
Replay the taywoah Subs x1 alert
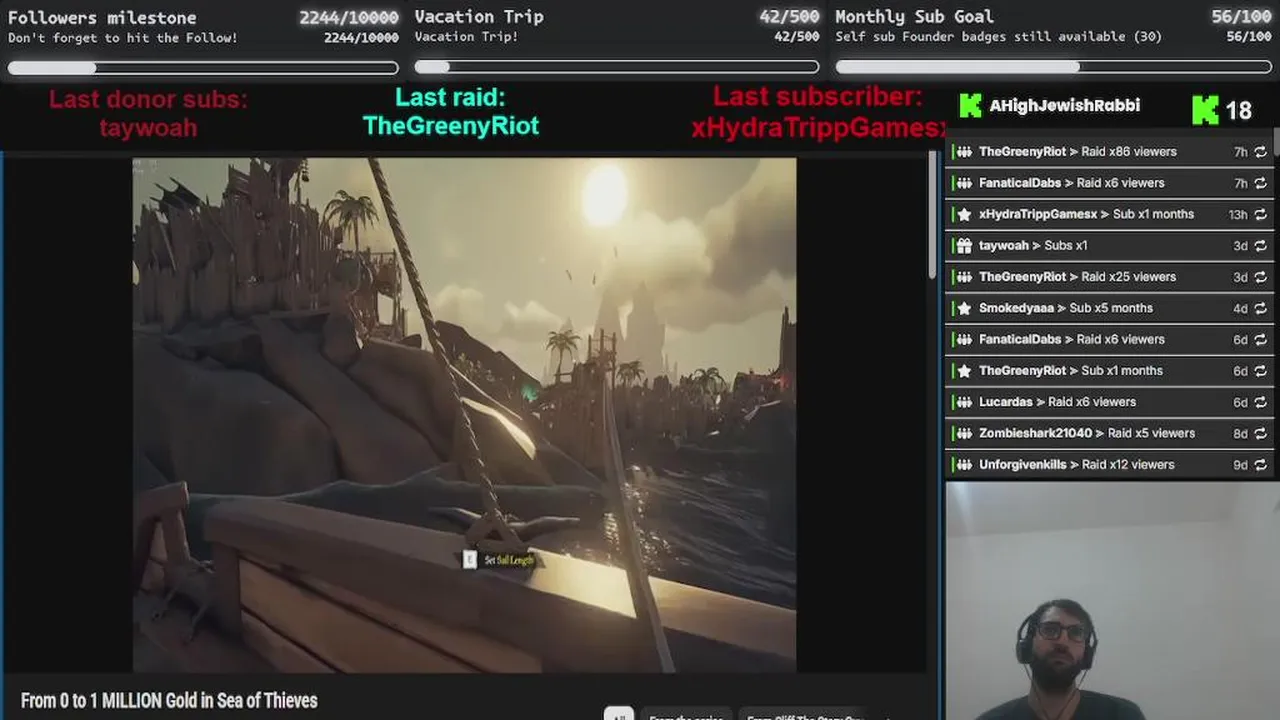tap(1260, 245)
